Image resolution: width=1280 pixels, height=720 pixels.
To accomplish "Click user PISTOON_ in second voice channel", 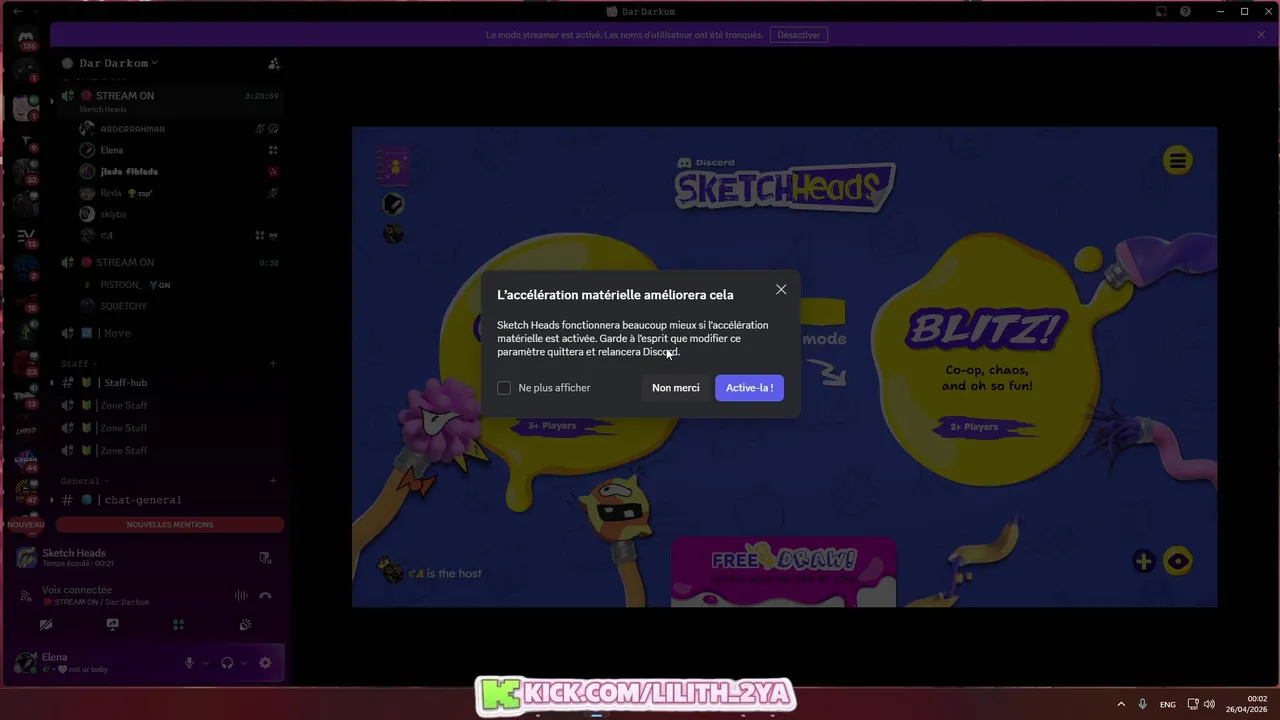I will point(120,285).
